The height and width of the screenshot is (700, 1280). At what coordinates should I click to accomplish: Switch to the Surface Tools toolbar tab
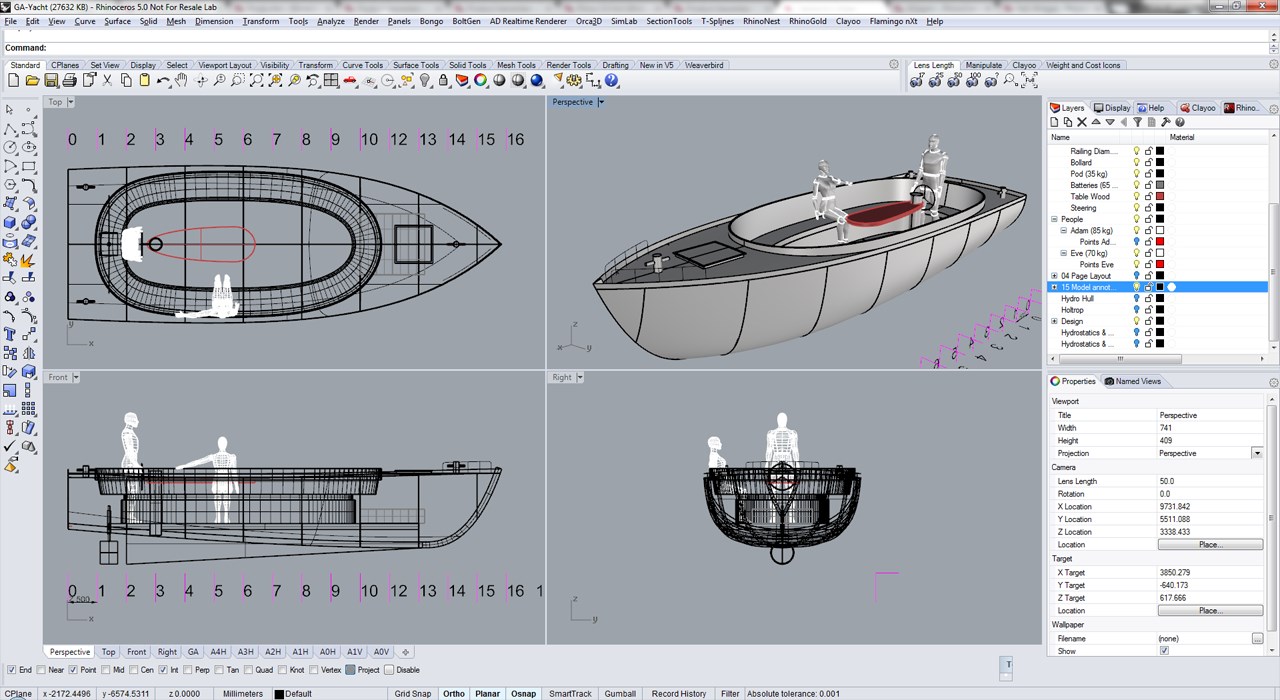(415, 65)
